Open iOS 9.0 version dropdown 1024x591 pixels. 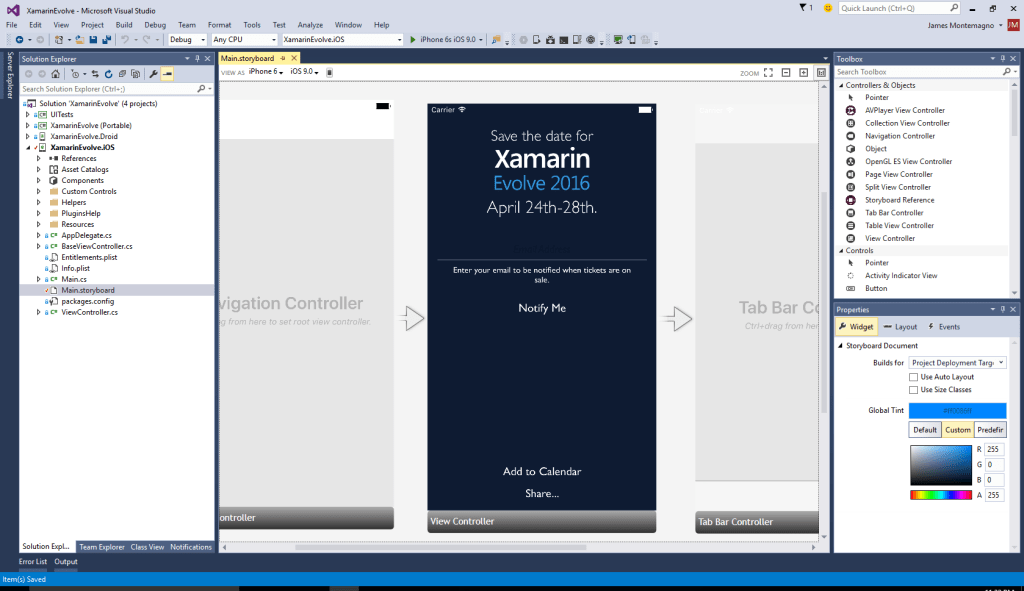click(304, 72)
